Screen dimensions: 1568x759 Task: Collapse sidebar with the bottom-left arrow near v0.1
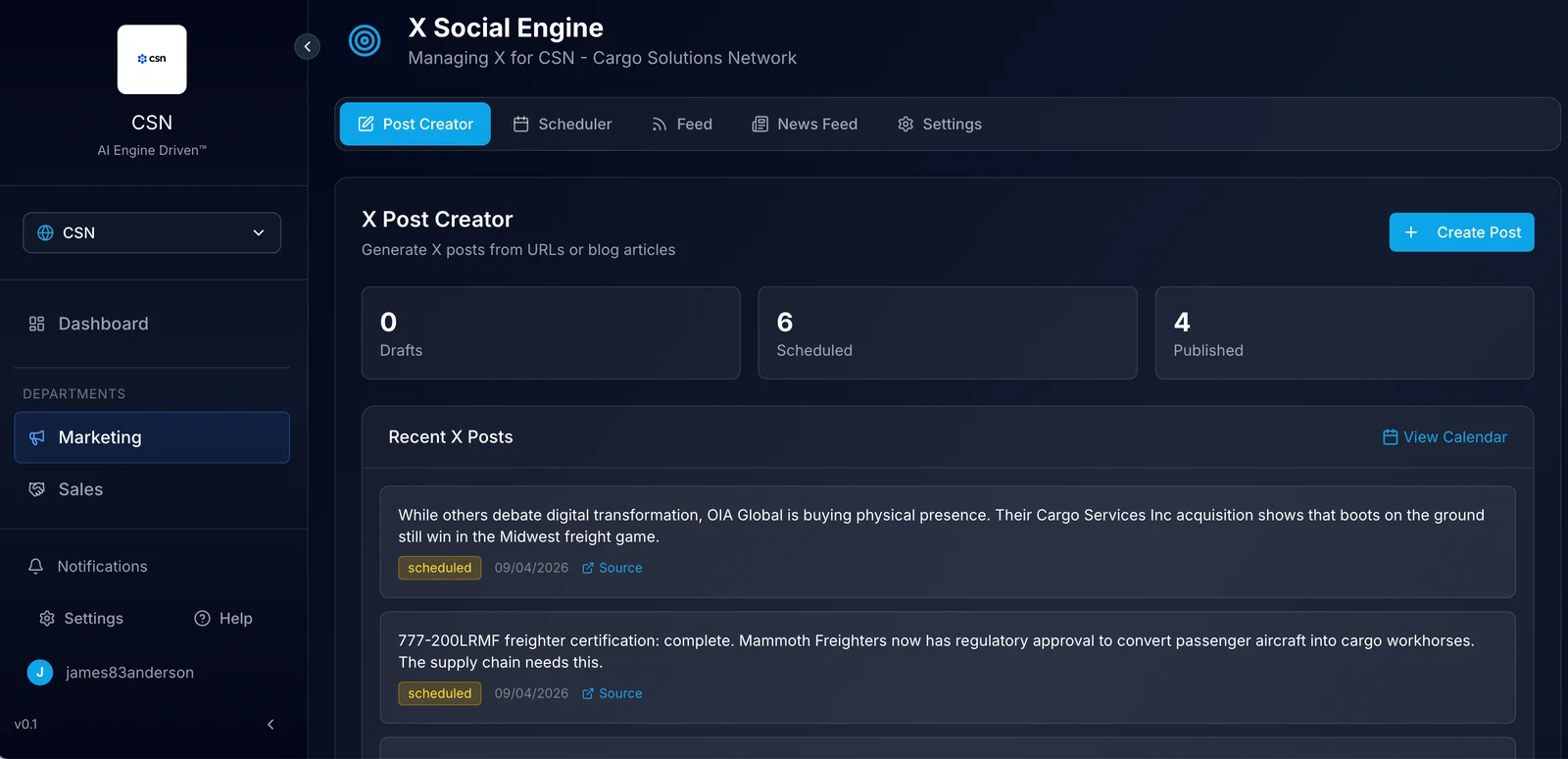[x=270, y=725]
